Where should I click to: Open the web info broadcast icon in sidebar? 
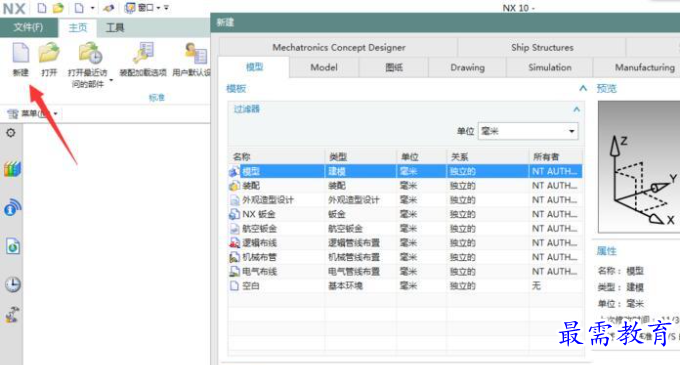(x=13, y=207)
